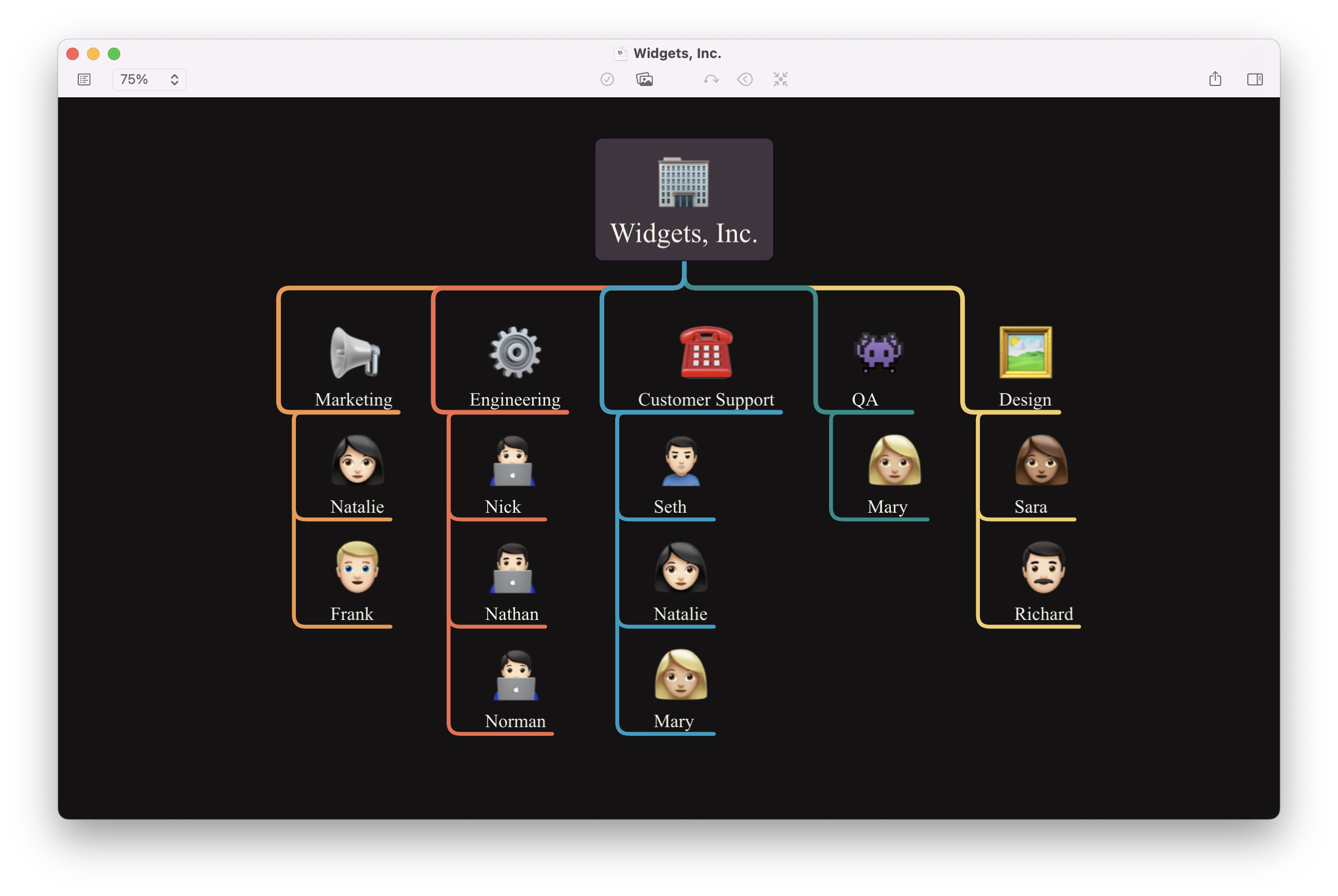Click Richard's mustache avatar

tap(1044, 567)
